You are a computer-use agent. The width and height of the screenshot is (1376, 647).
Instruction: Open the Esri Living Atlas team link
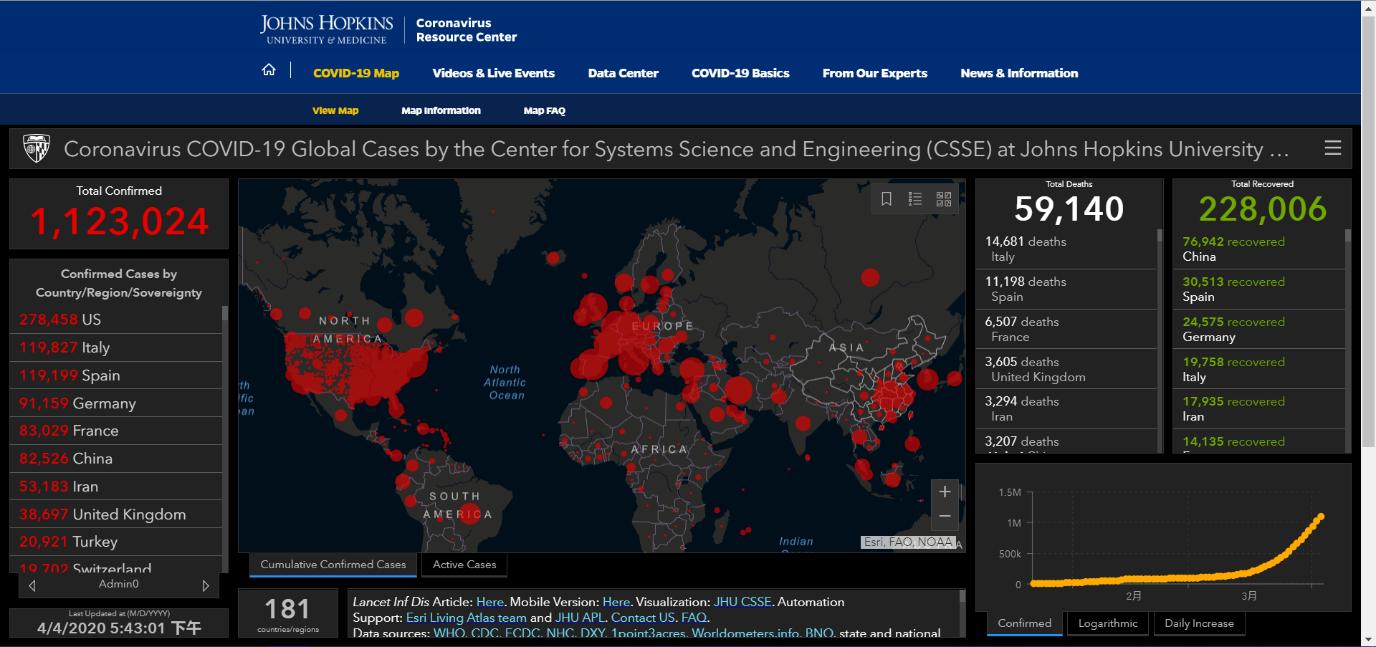[x=465, y=618]
